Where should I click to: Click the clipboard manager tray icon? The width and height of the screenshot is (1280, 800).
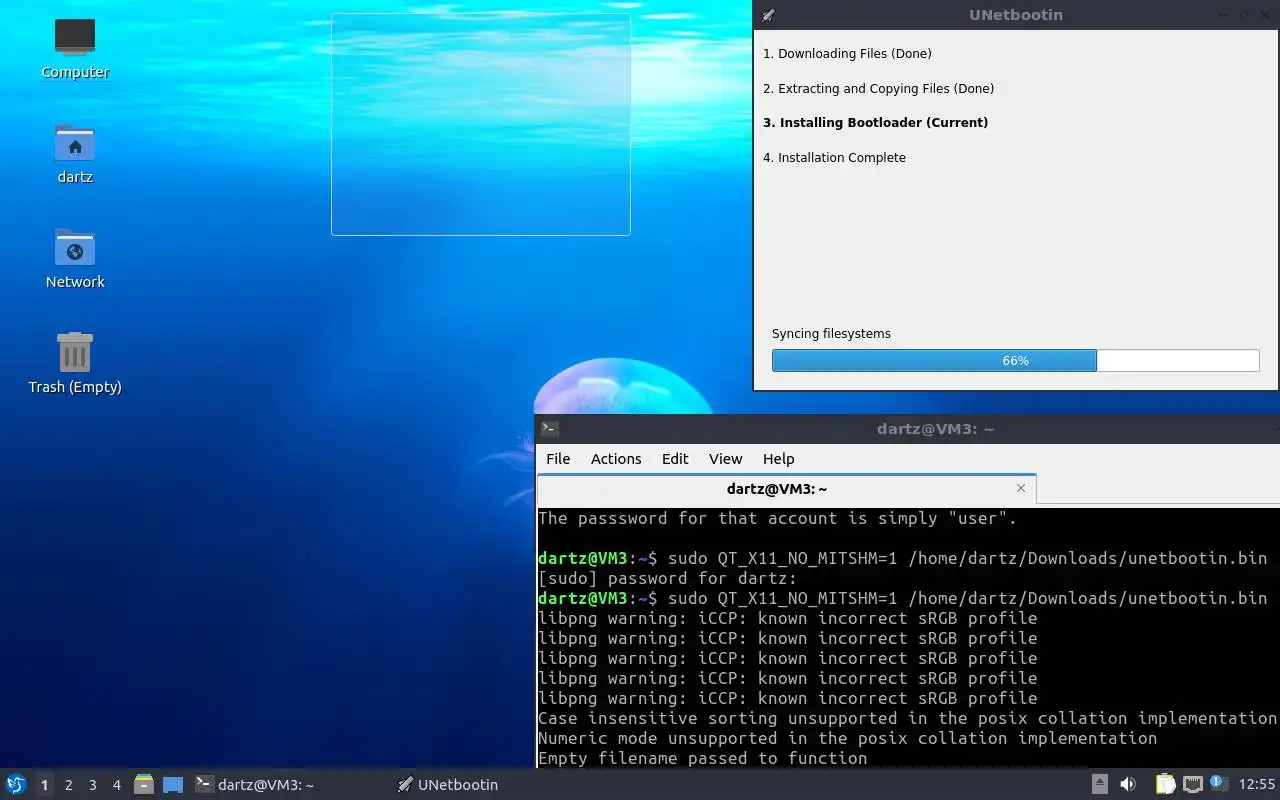coord(1165,785)
